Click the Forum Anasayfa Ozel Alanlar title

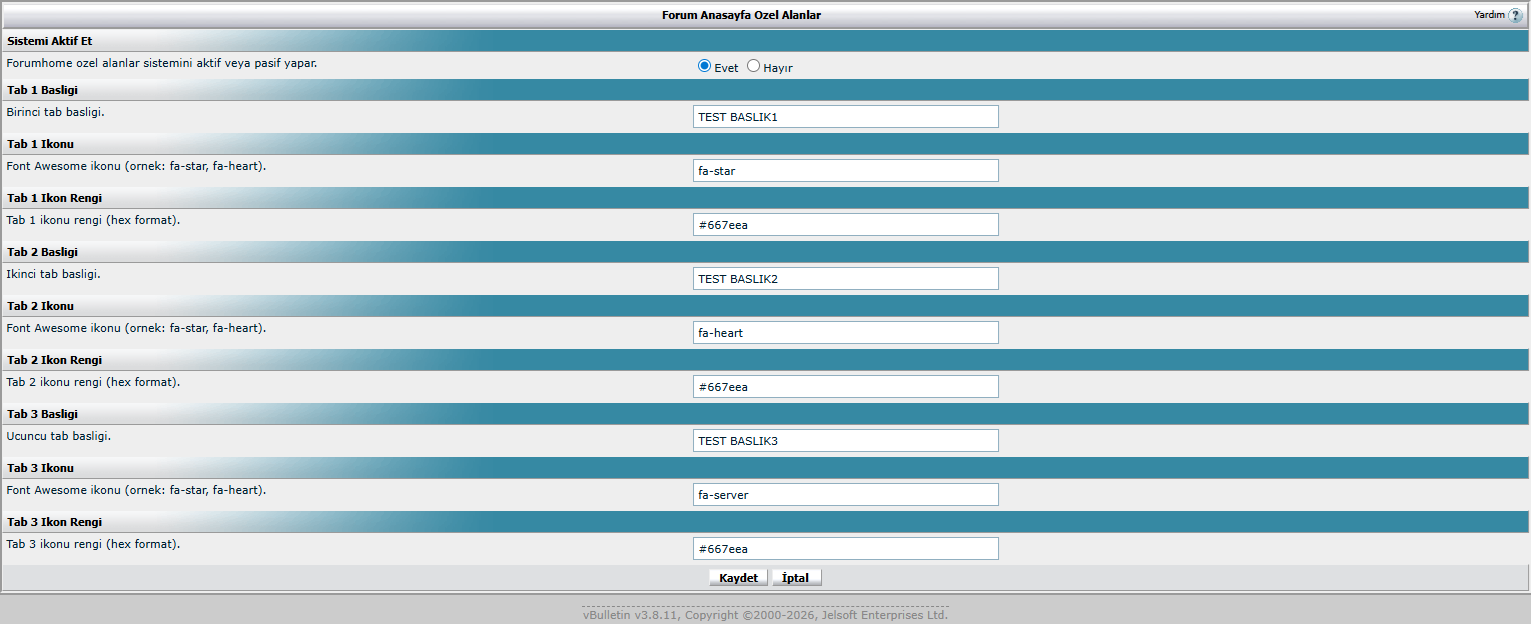(x=741, y=15)
